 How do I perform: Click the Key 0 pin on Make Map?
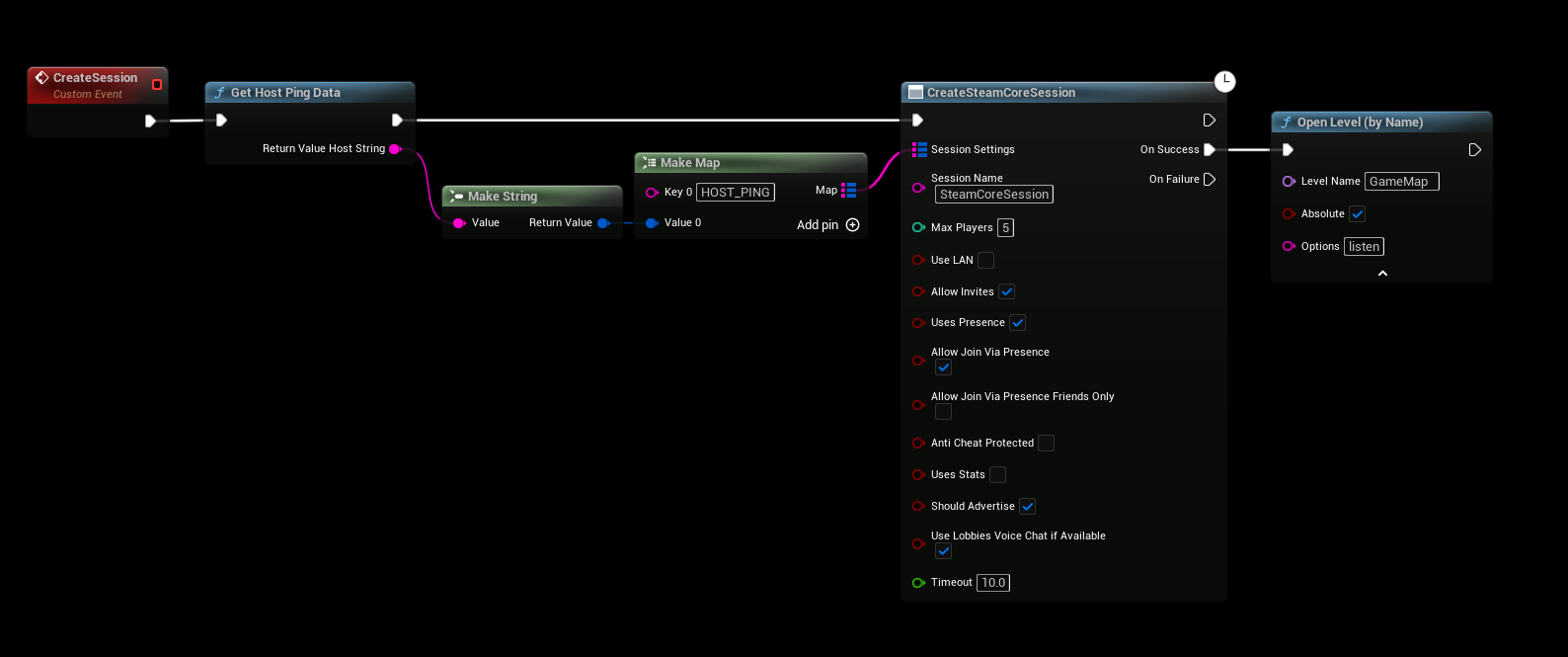point(652,193)
